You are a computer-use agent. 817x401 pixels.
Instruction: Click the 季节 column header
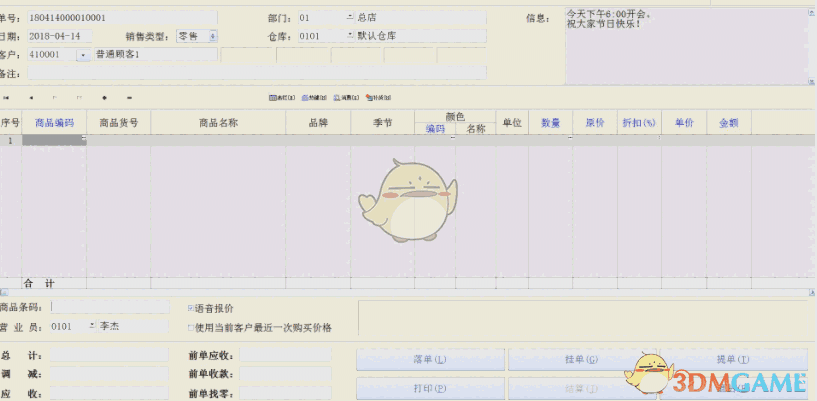(x=383, y=123)
